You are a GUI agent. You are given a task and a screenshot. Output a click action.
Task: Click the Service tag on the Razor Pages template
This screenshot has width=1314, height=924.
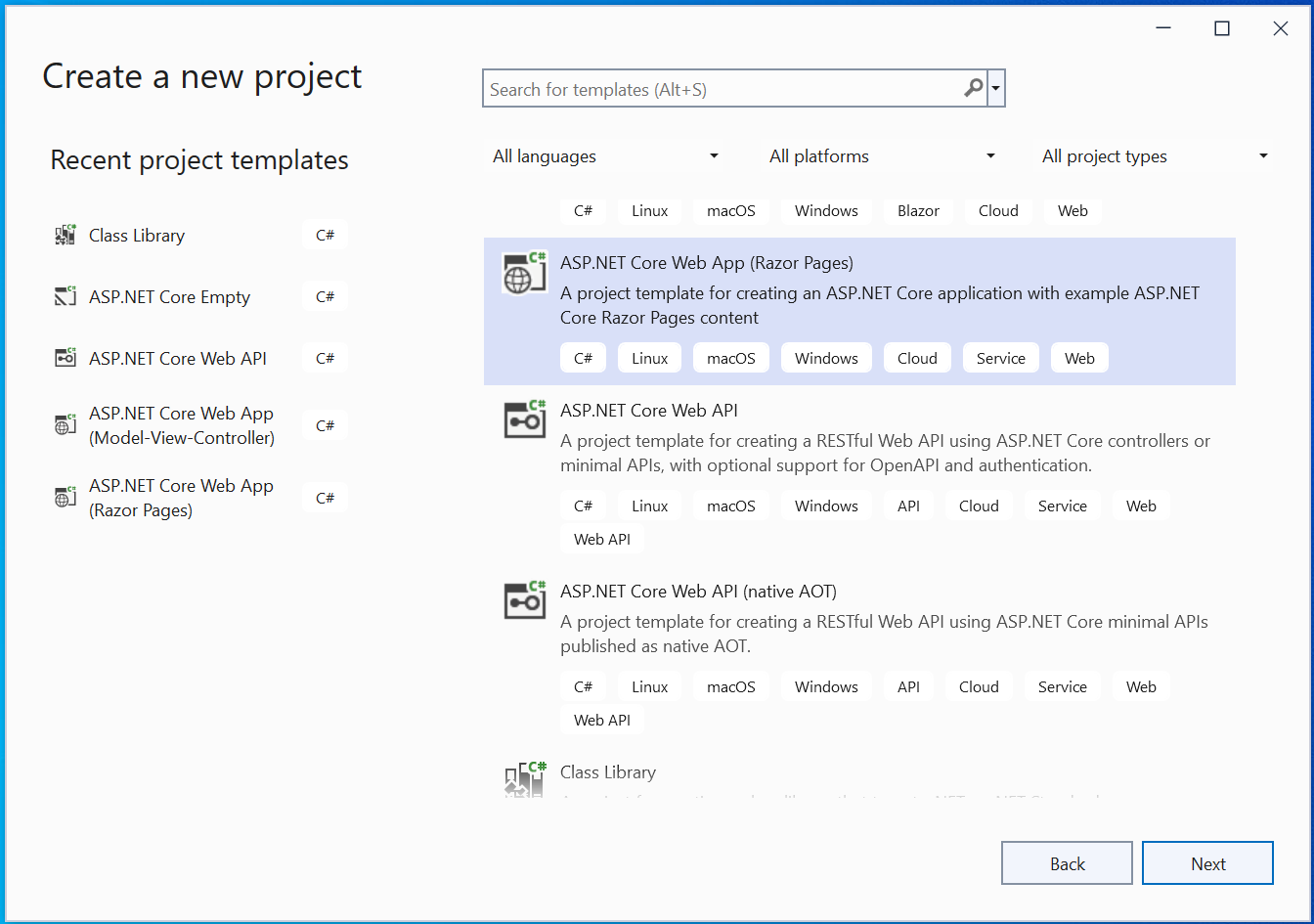point(1000,358)
